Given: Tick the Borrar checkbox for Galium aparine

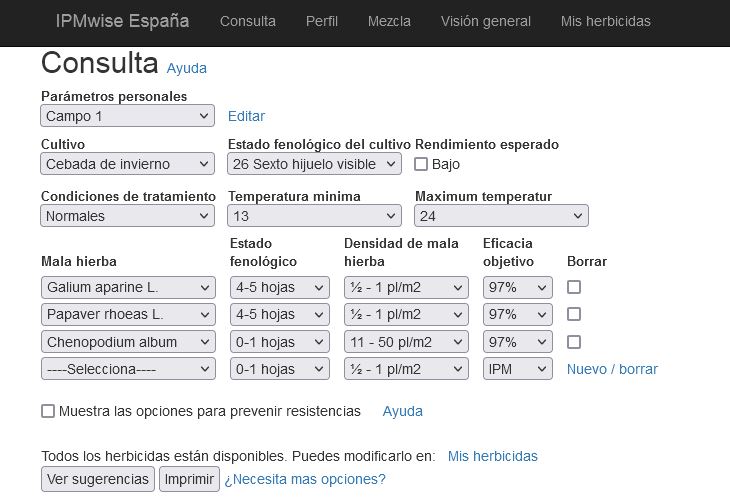Looking at the screenshot, I should [574, 287].
